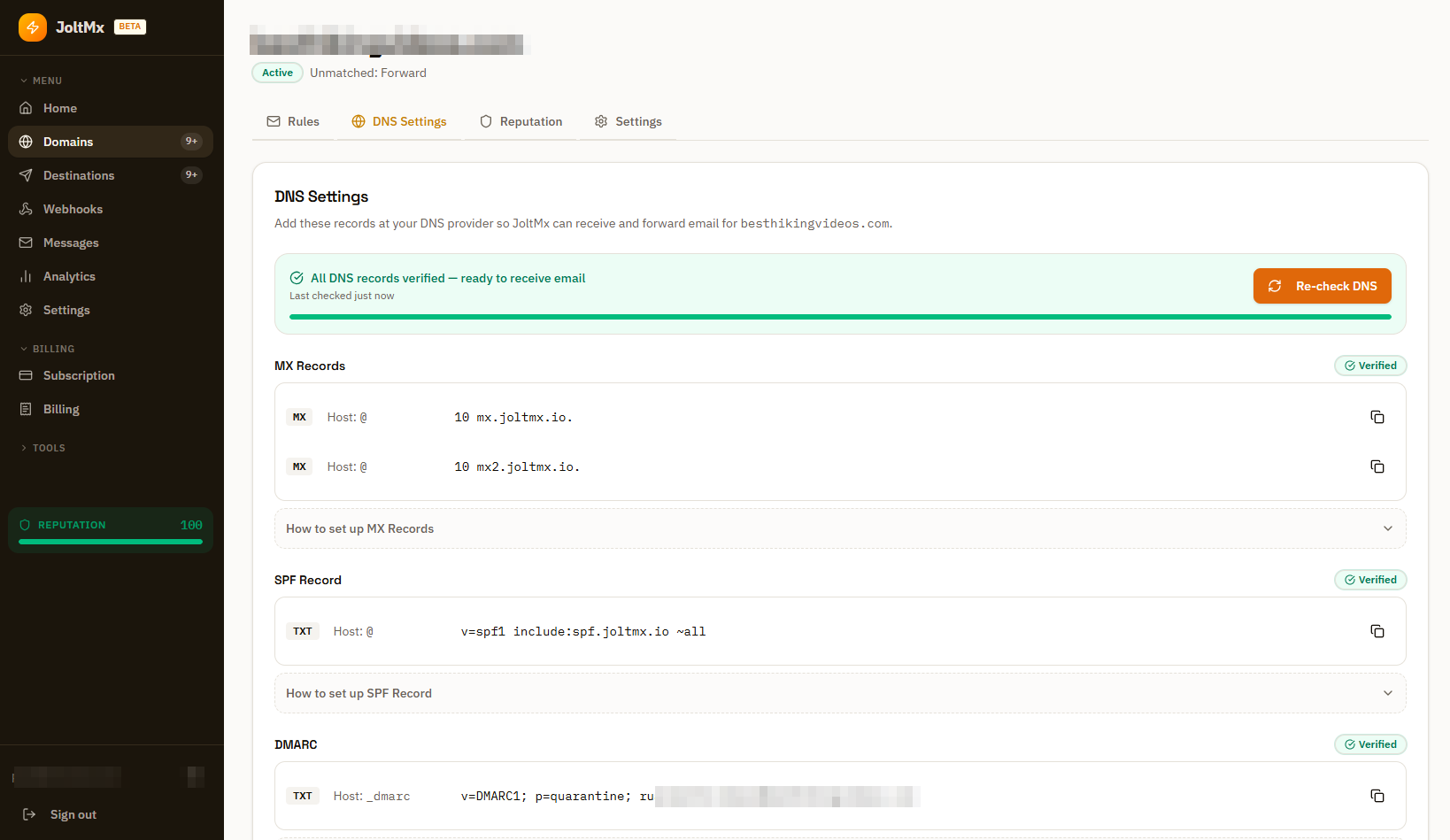Click the JoltMx lightning logo icon

click(33, 27)
